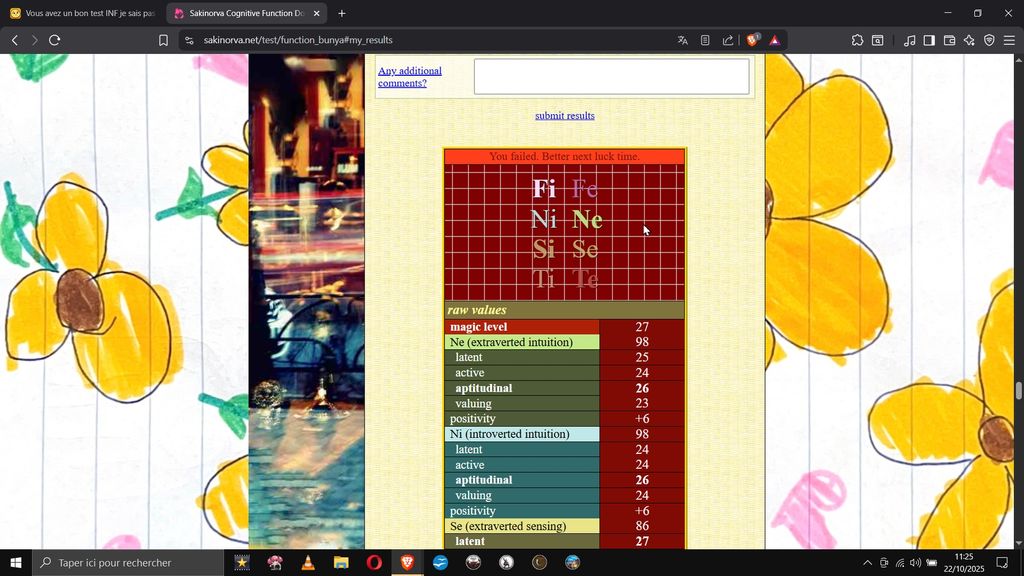Launch VLC from the taskbar
This screenshot has width=1024, height=576.
click(308, 563)
